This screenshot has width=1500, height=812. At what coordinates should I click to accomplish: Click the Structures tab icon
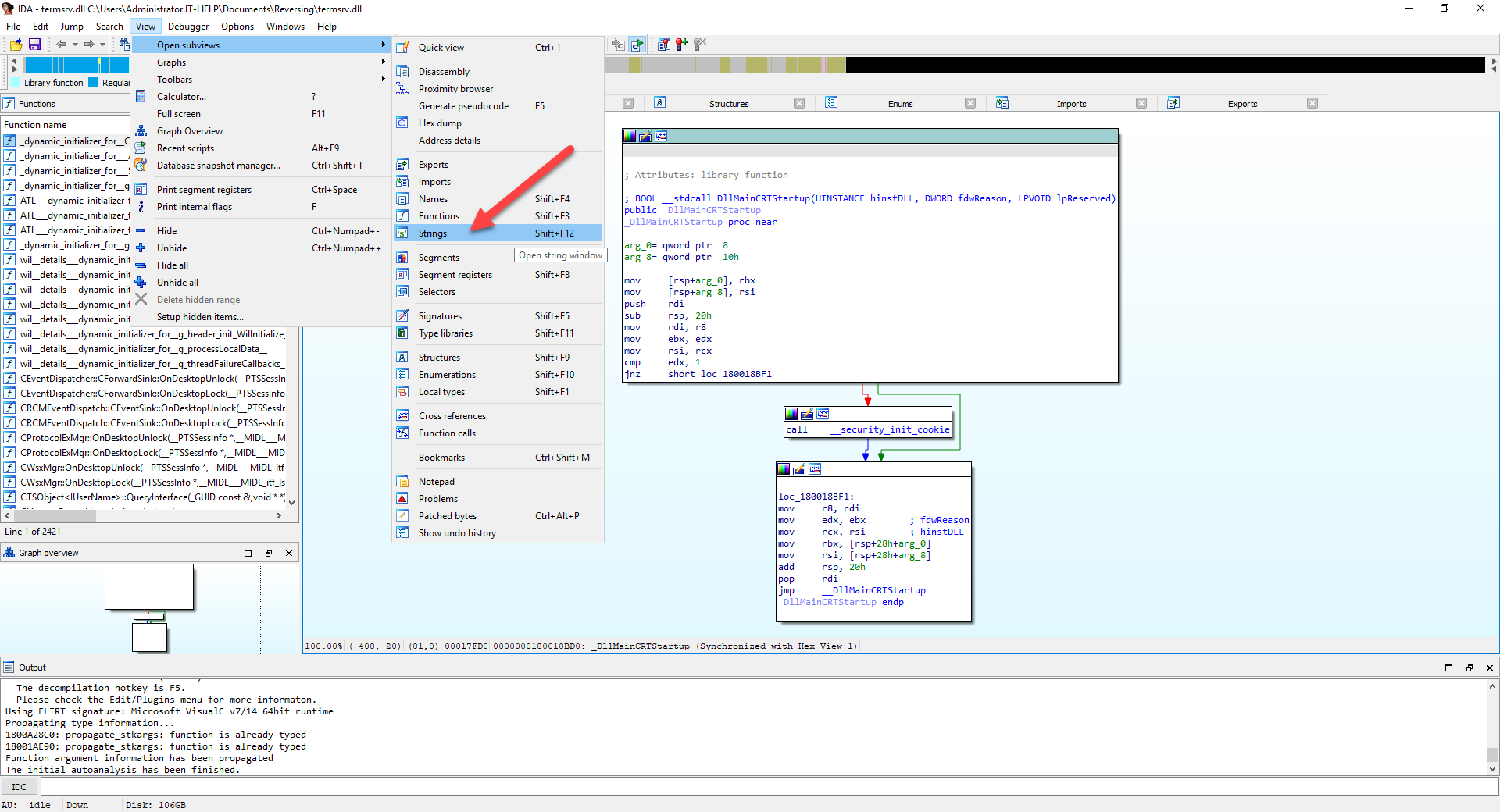click(x=660, y=102)
